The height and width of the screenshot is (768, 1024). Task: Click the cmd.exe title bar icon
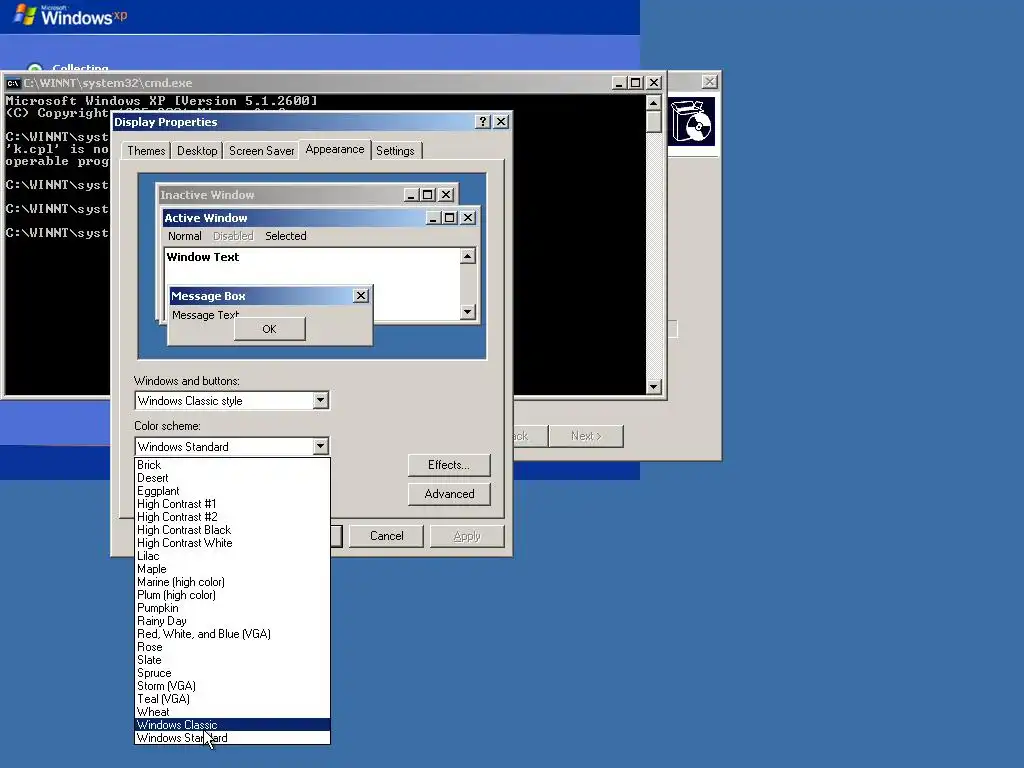tap(13, 83)
